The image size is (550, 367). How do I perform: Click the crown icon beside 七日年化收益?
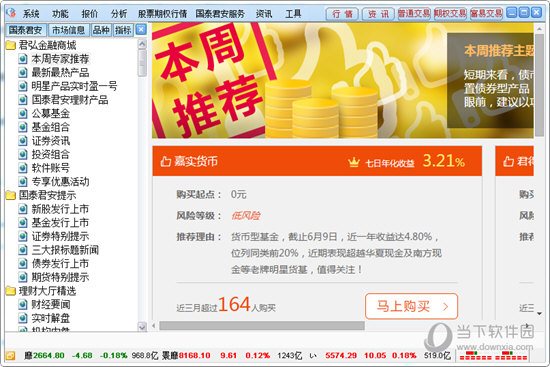[x=354, y=162]
